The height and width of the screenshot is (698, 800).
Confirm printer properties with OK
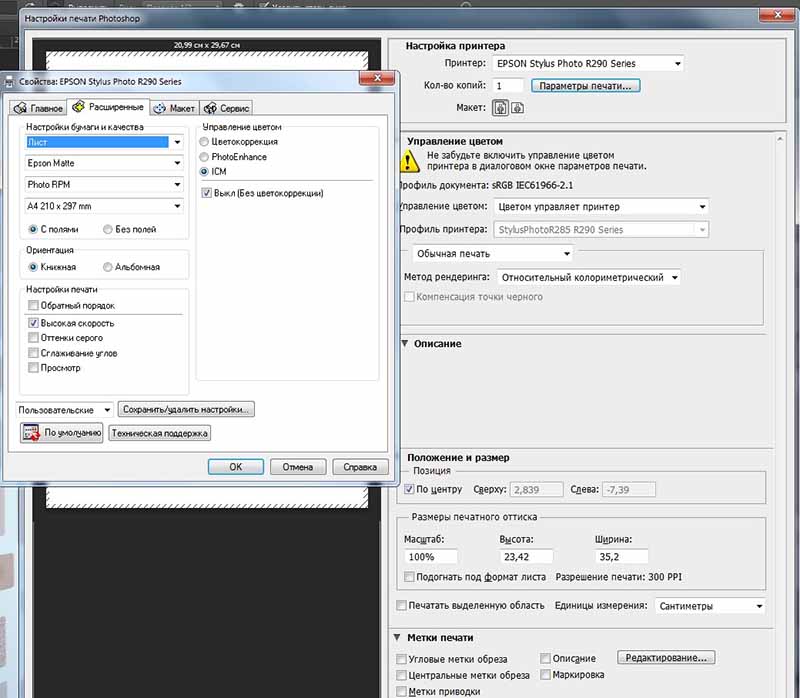tap(236, 467)
